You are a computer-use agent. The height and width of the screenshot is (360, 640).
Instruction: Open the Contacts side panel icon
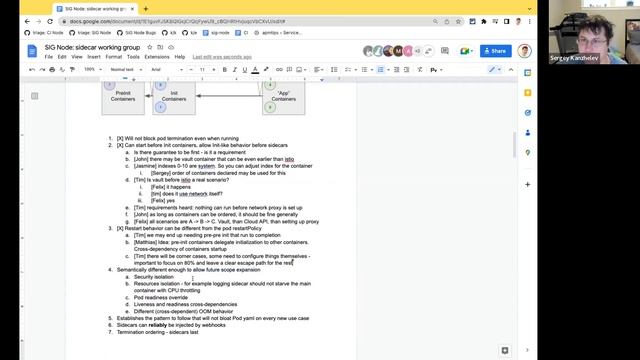[x=527, y=133]
